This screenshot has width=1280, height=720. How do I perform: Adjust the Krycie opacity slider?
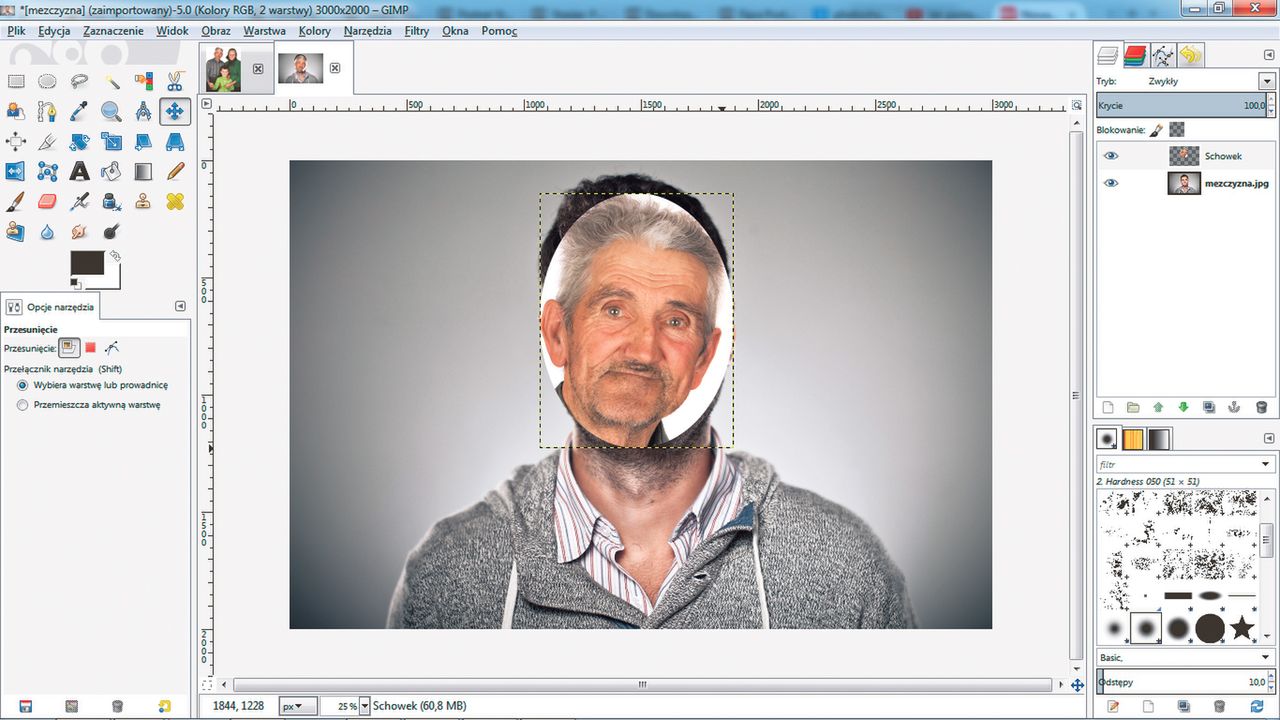pyautogui.click(x=1185, y=105)
